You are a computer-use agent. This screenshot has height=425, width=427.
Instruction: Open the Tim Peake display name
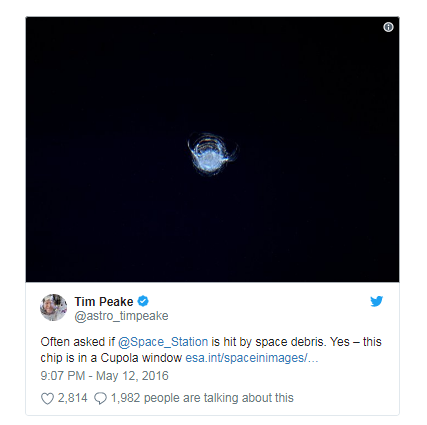pos(104,302)
